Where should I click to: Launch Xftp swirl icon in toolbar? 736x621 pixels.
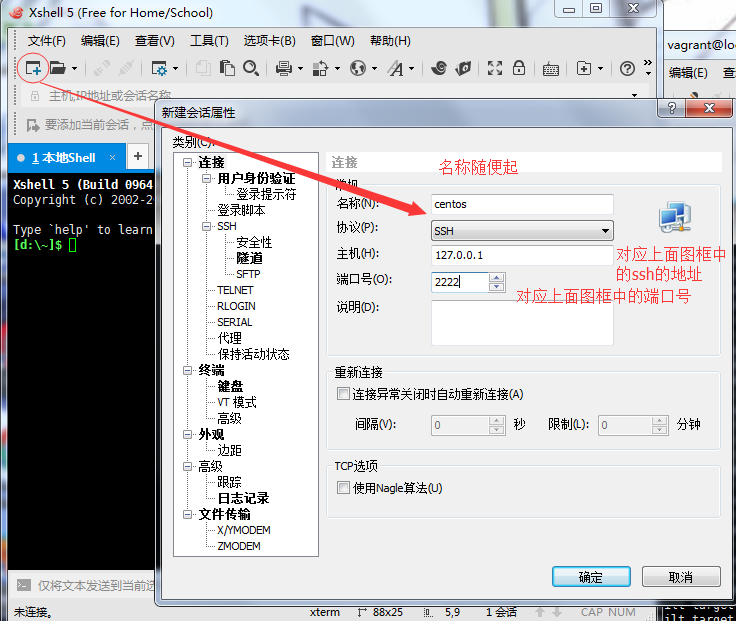[439, 69]
